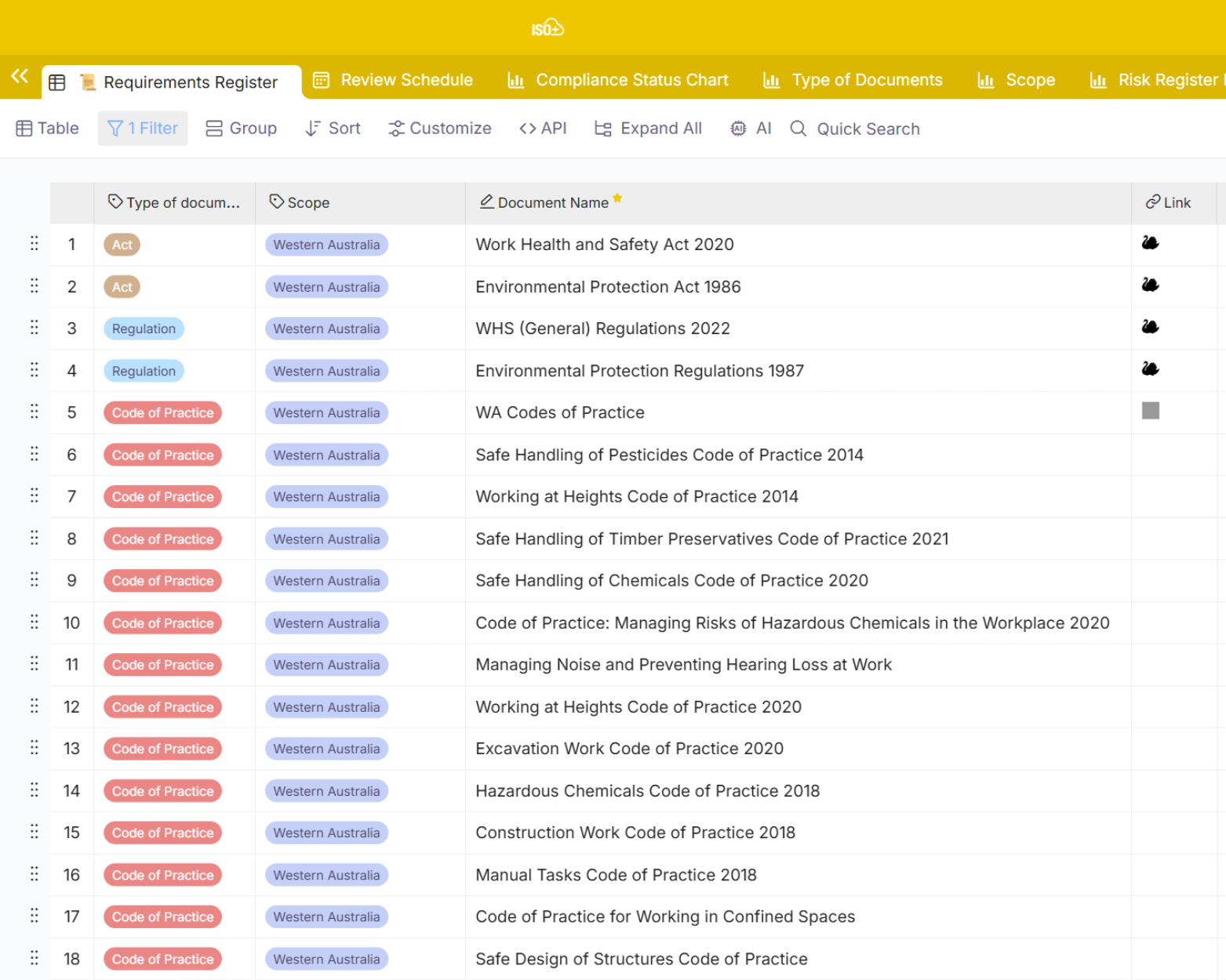Open the API option
The height and width of the screenshot is (980, 1226).
(x=543, y=129)
